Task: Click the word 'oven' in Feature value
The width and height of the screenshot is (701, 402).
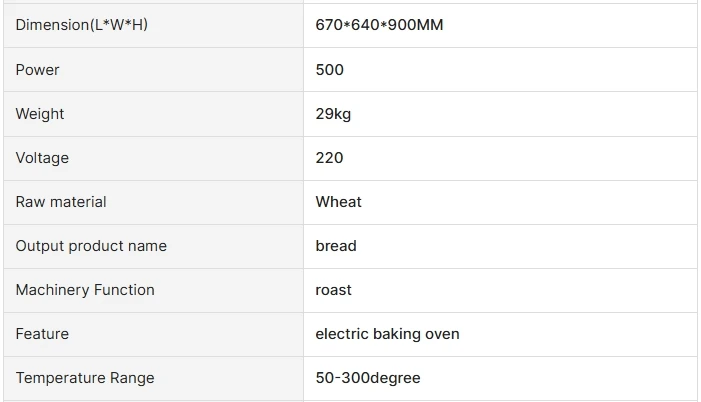Action: tap(441, 334)
